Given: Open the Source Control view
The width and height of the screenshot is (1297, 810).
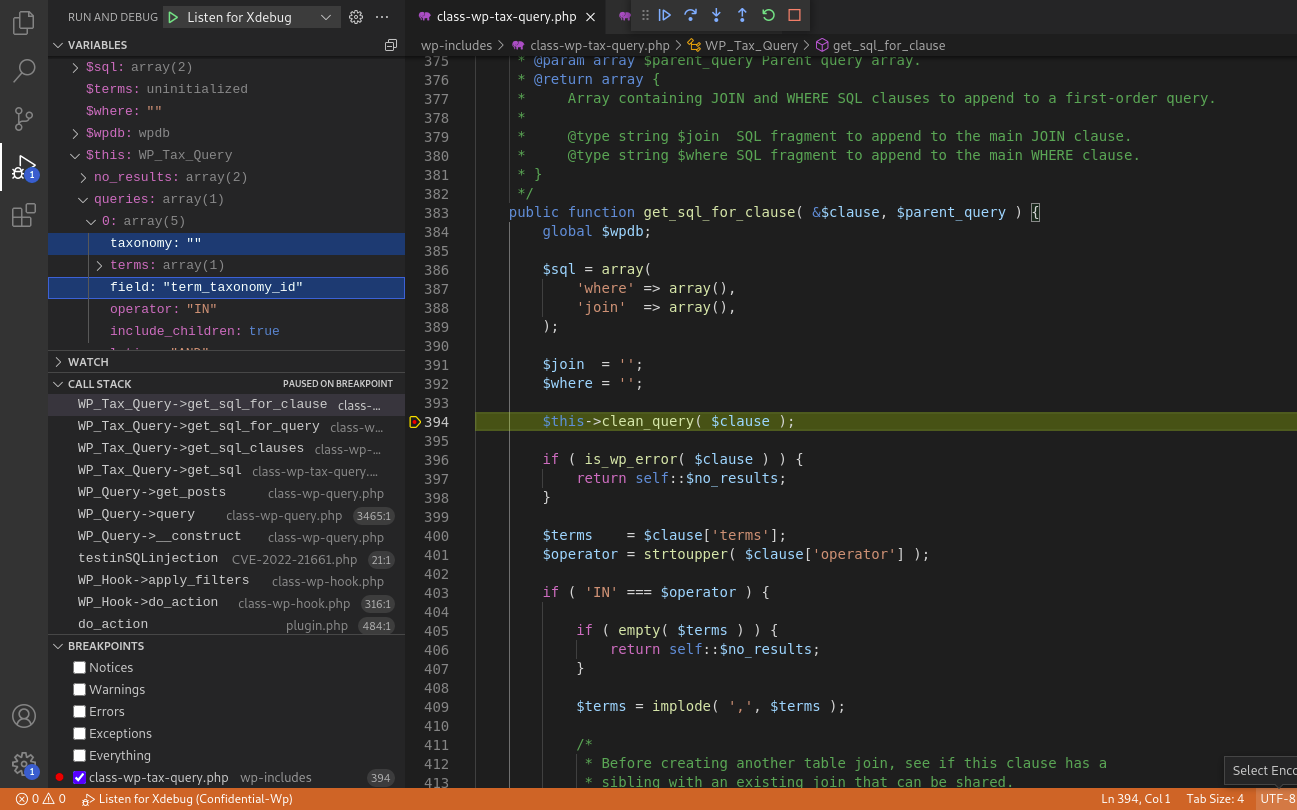Looking at the screenshot, I should click(23, 119).
